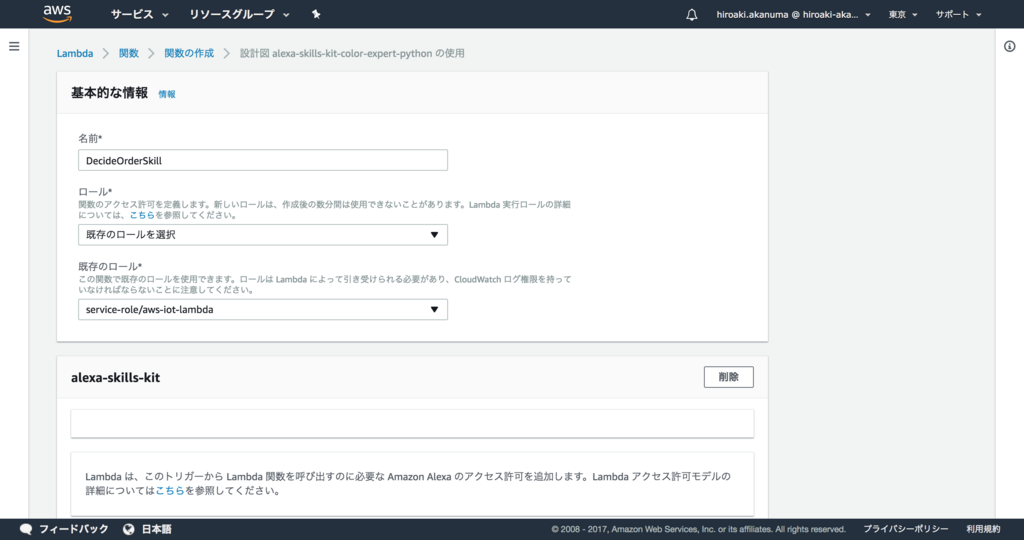This screenshot has height=540, width=1024.
Task: Open the リソースグループ menu
Action: pos(239,14)
